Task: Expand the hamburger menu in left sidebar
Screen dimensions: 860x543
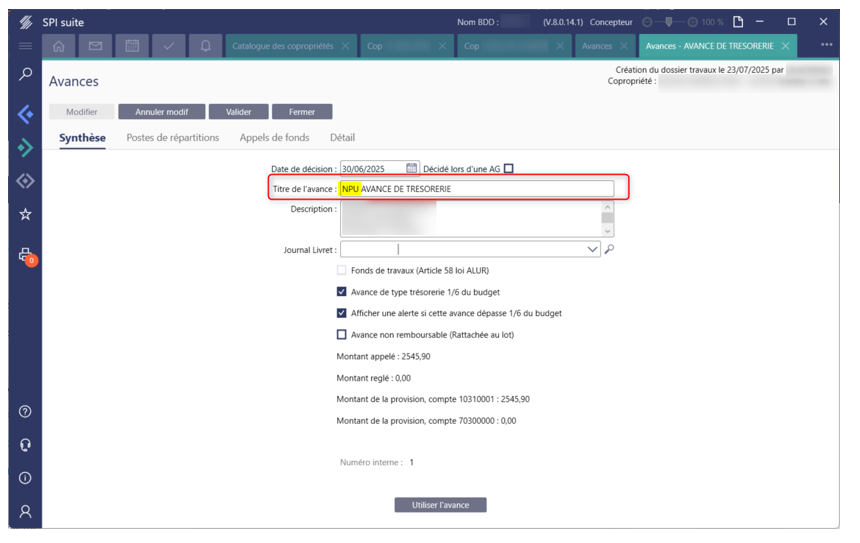Action: click(x=26, y=46)
